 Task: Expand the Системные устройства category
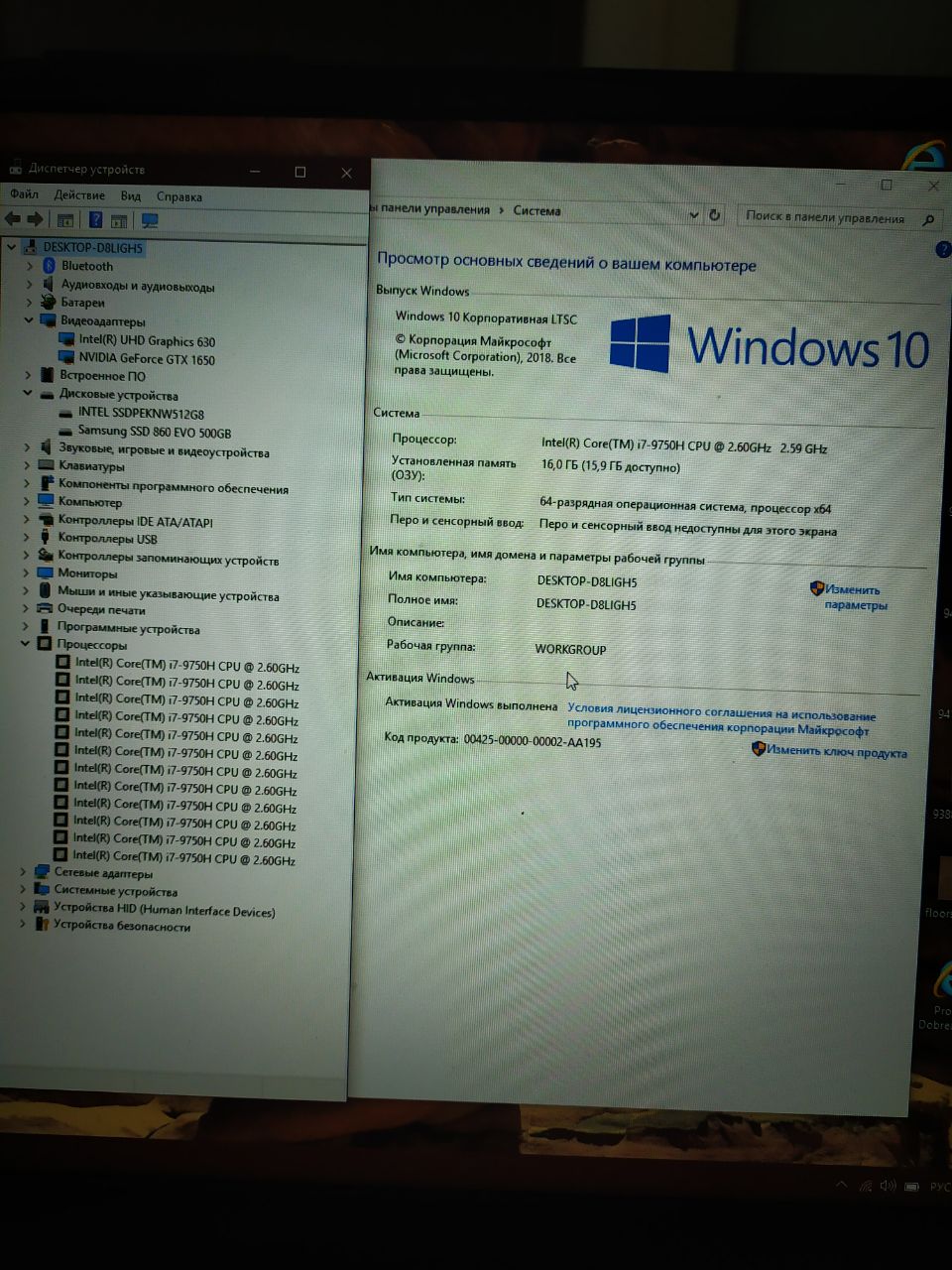point(23,890)
